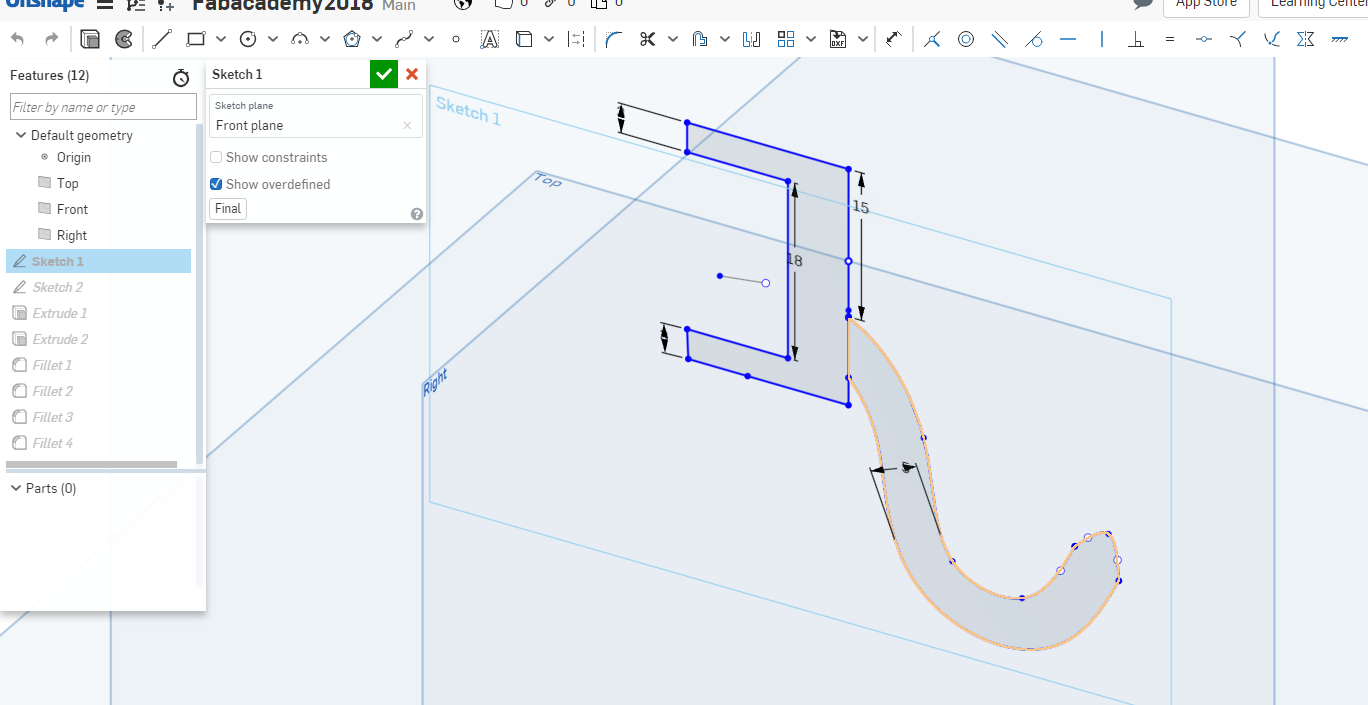1368x705 pixels.
Task: Open the spline tool dropdown arrow
Action: [429, 40]
